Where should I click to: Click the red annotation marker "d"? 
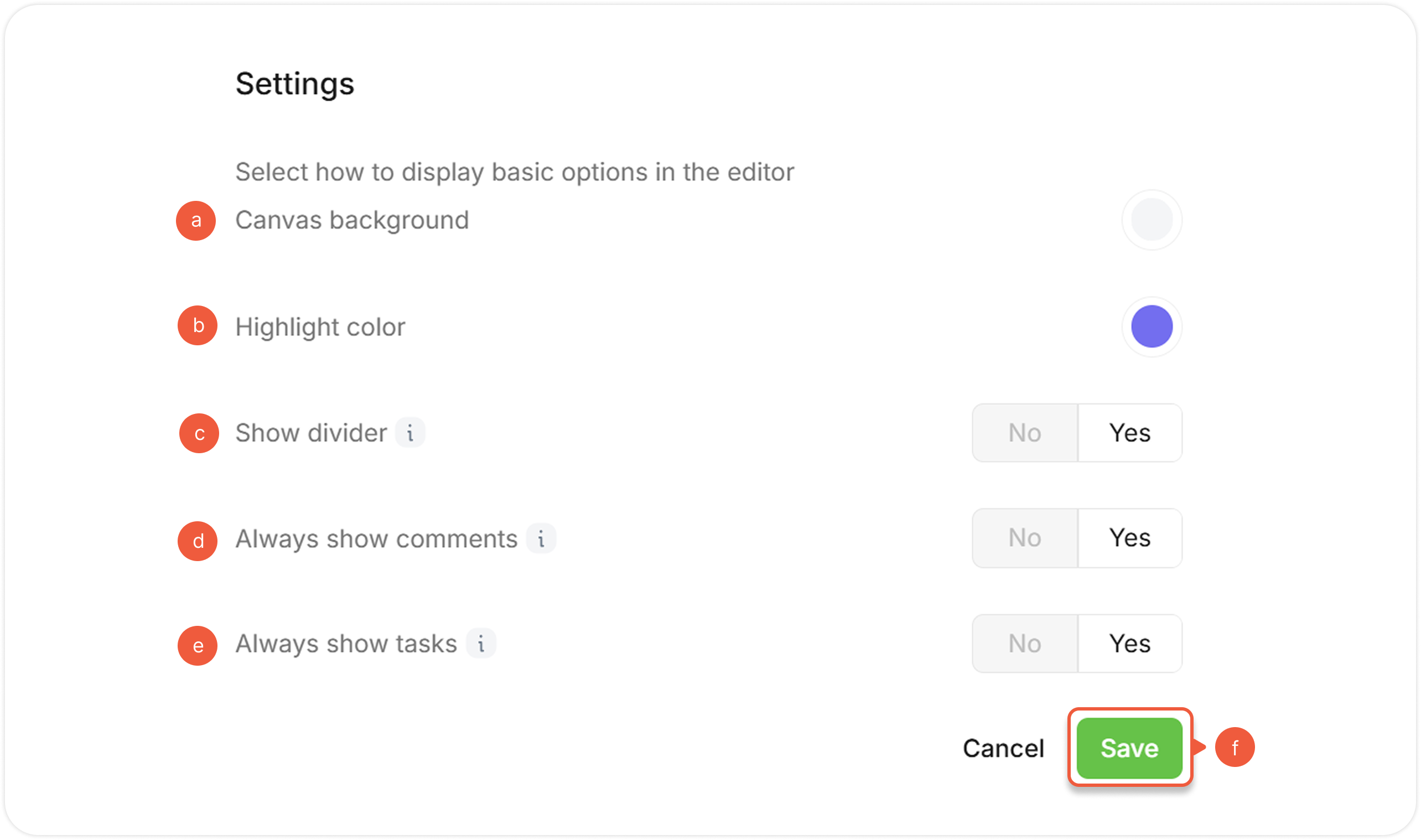198,541
